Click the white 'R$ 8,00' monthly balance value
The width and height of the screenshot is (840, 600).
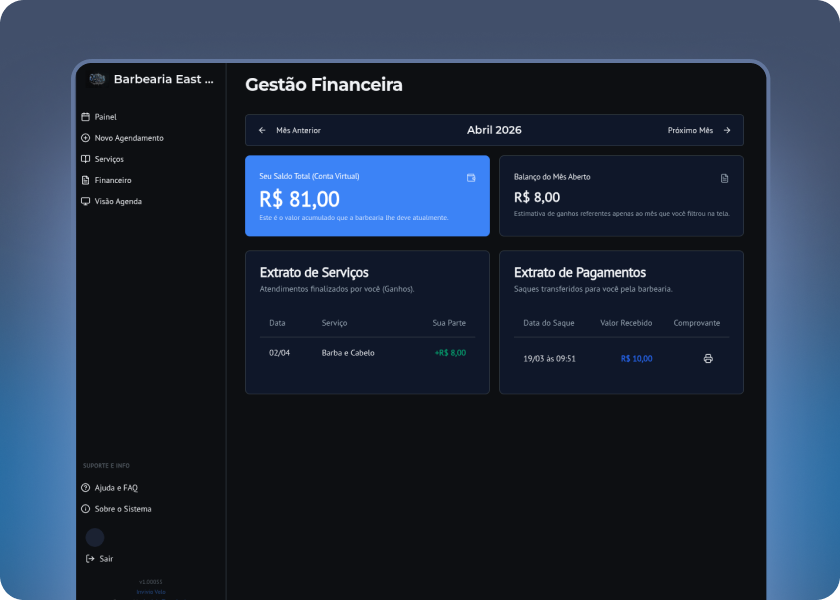point(537,197)
